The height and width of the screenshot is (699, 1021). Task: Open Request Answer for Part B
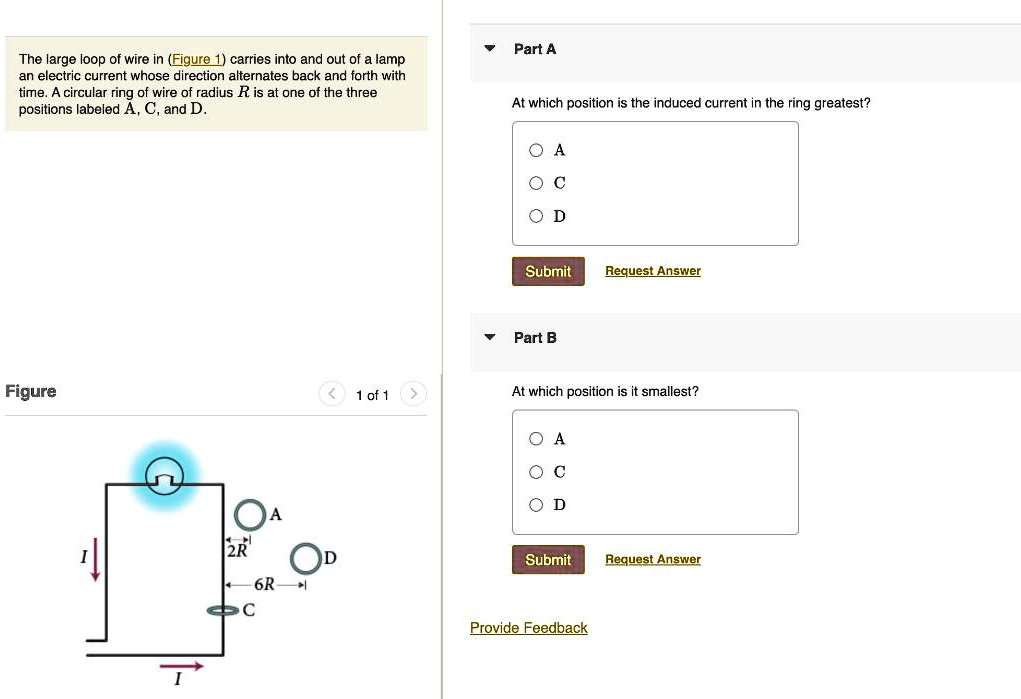click(652, 558)
